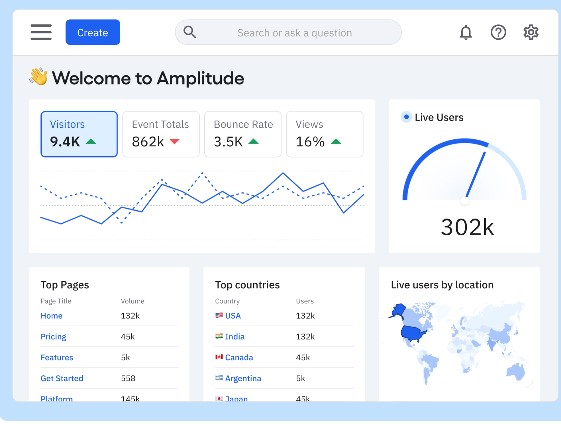The image size is (561, 424).
Task: Select the Visitors metric tab
Action: click(x=79, y=134)
